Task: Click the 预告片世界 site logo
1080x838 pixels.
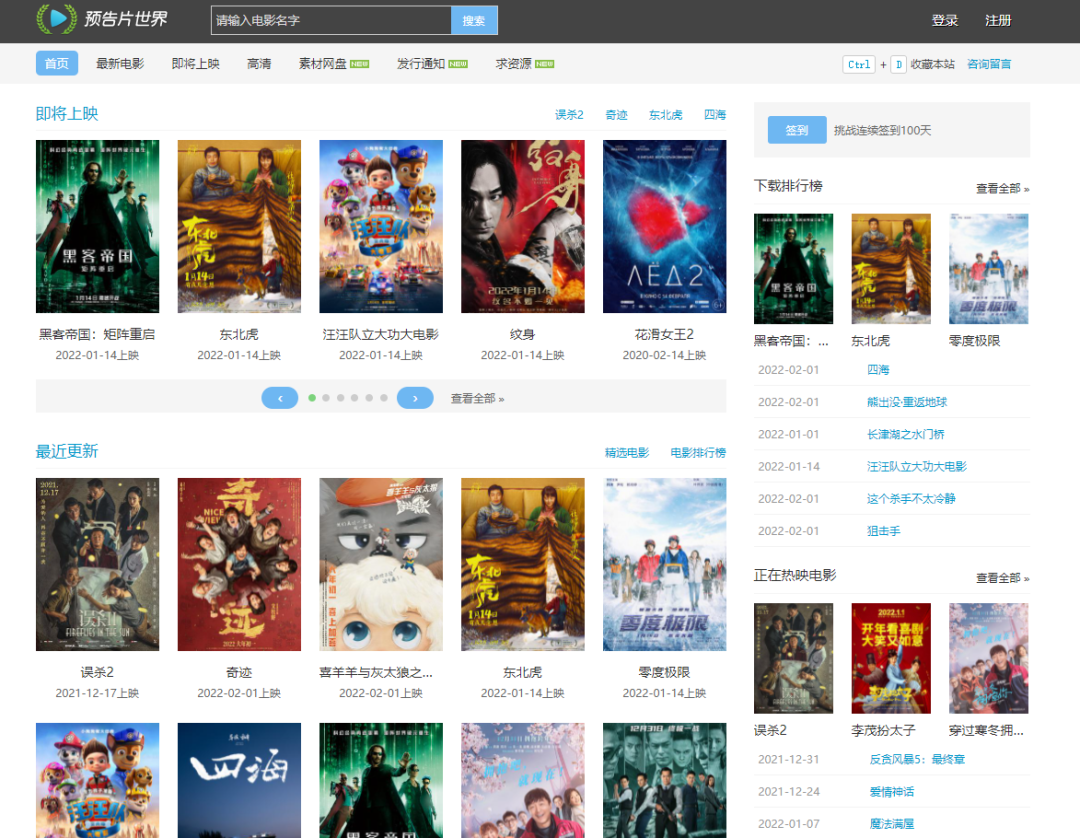Action: [x=102, y=19]
